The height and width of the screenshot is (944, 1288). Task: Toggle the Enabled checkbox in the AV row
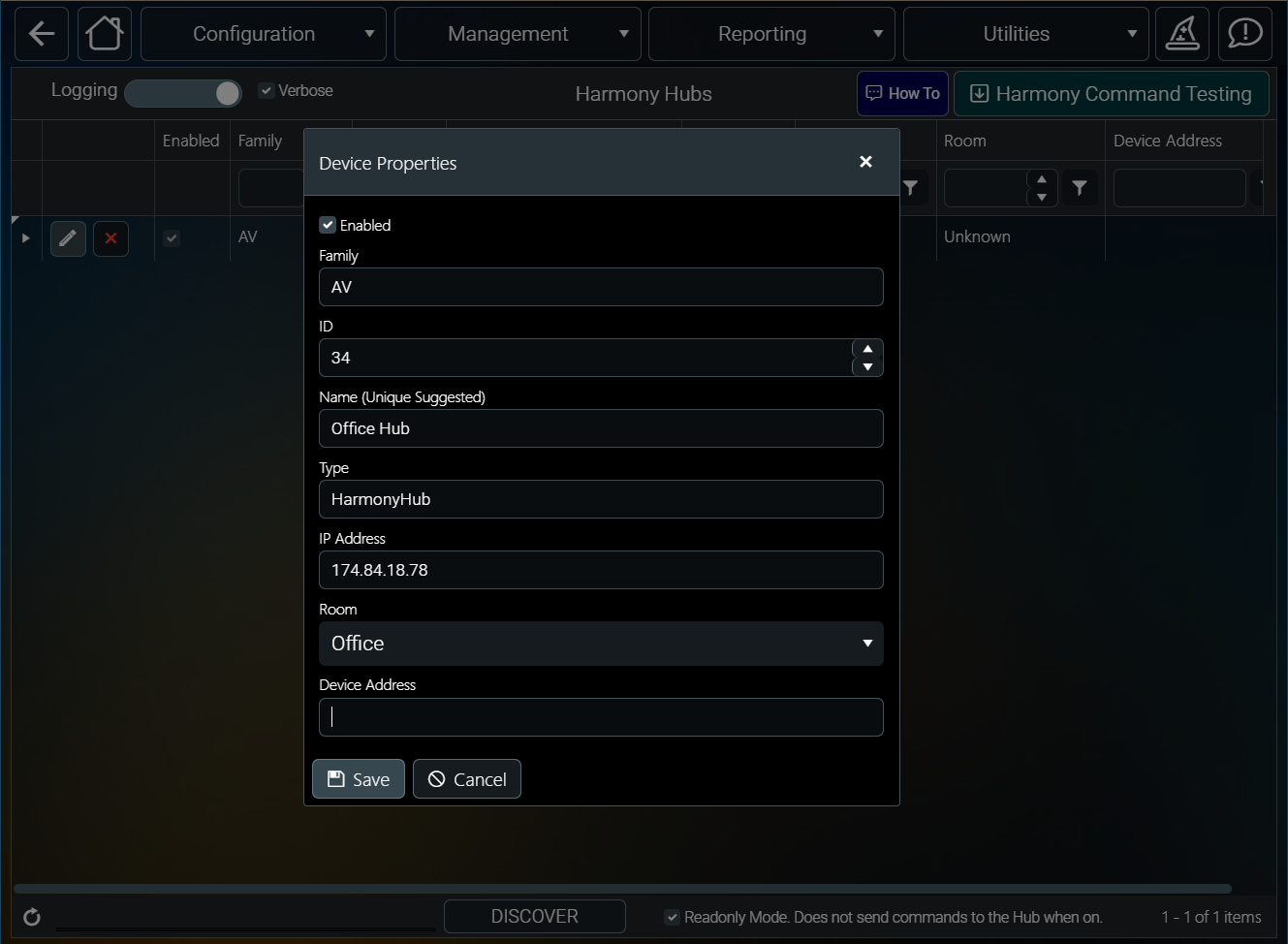[172, 238]
